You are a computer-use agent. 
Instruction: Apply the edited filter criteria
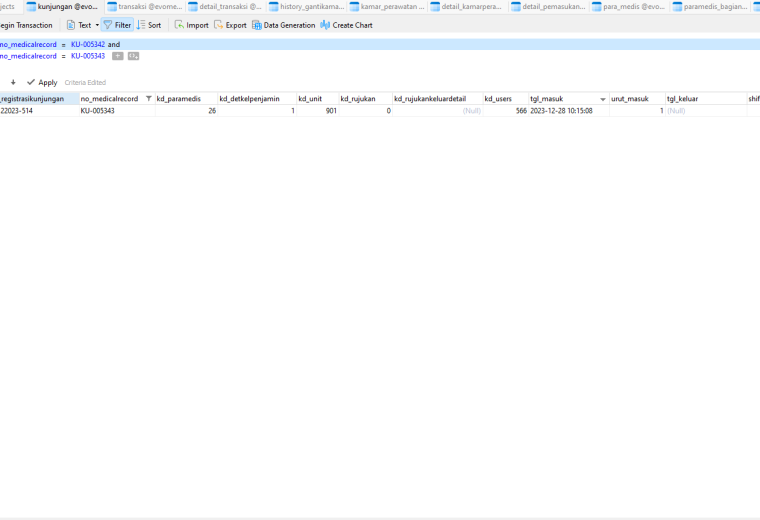(x=42, y=82)
